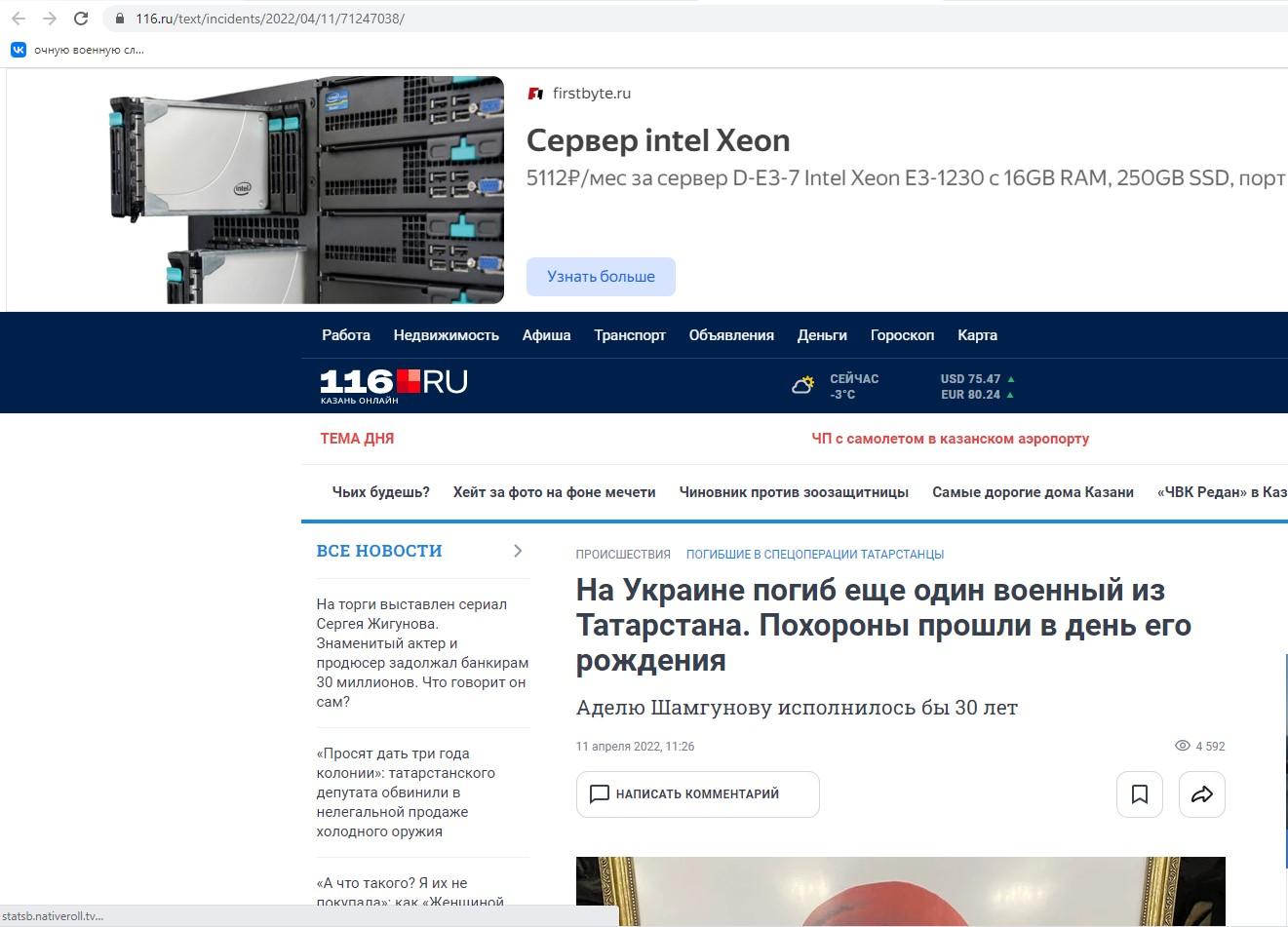
Task: Open the Транспорт section
Action: coord(630,335)
